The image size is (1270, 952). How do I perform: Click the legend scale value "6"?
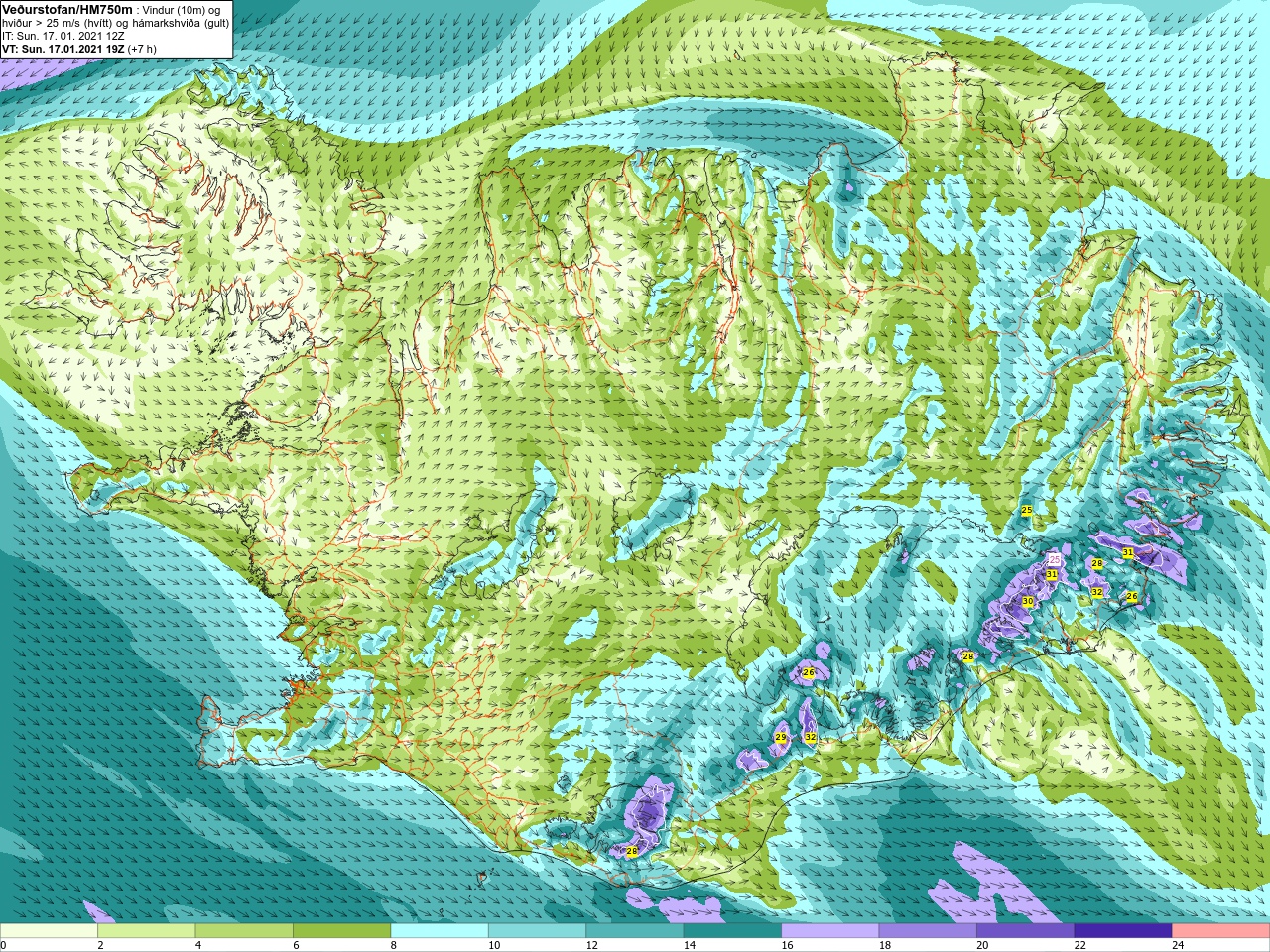pyautogui.click(x=297, y=945)
